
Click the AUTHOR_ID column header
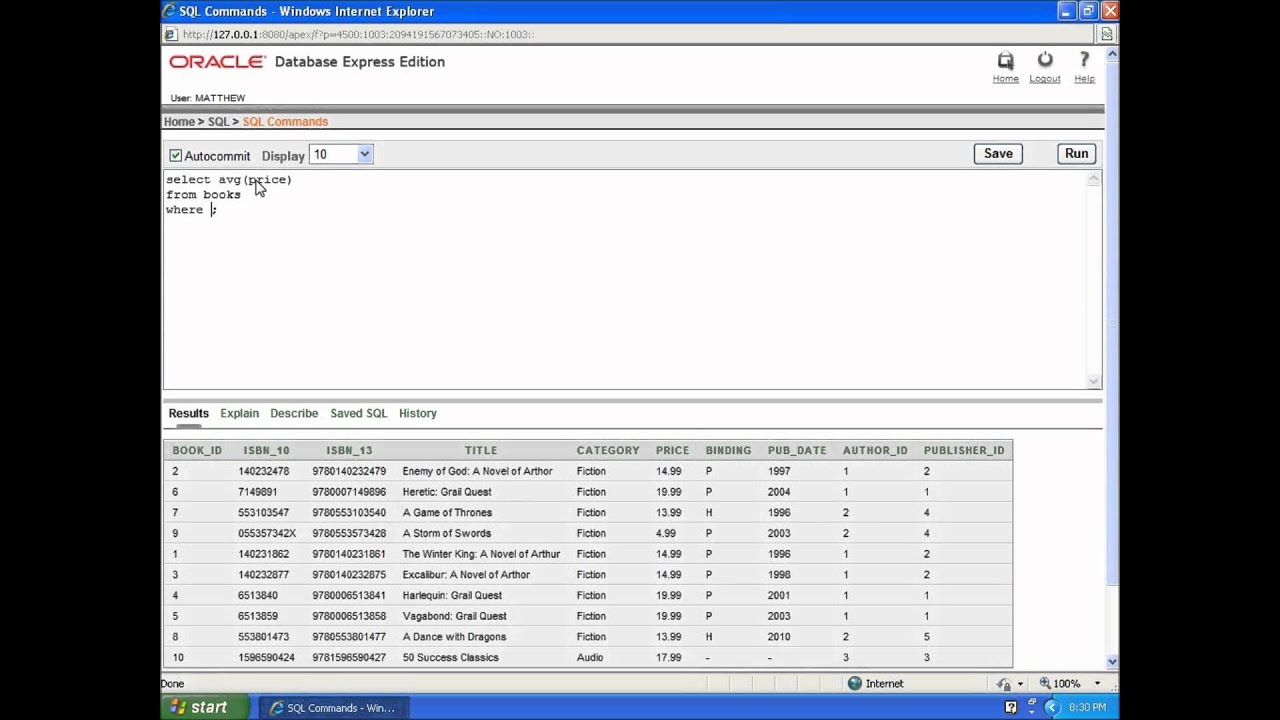click(x=875, y=450)
